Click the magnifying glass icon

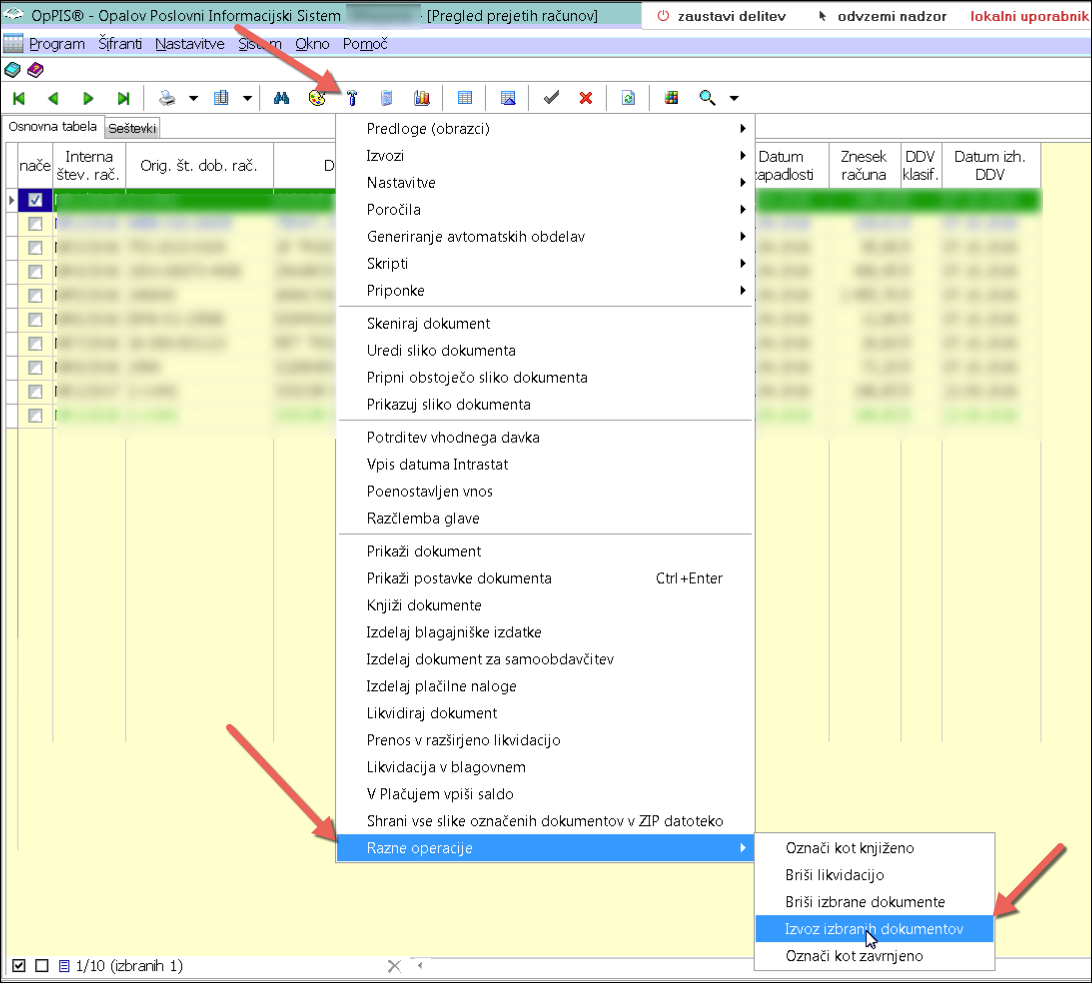pyautogui.click(x=708, y=98)
